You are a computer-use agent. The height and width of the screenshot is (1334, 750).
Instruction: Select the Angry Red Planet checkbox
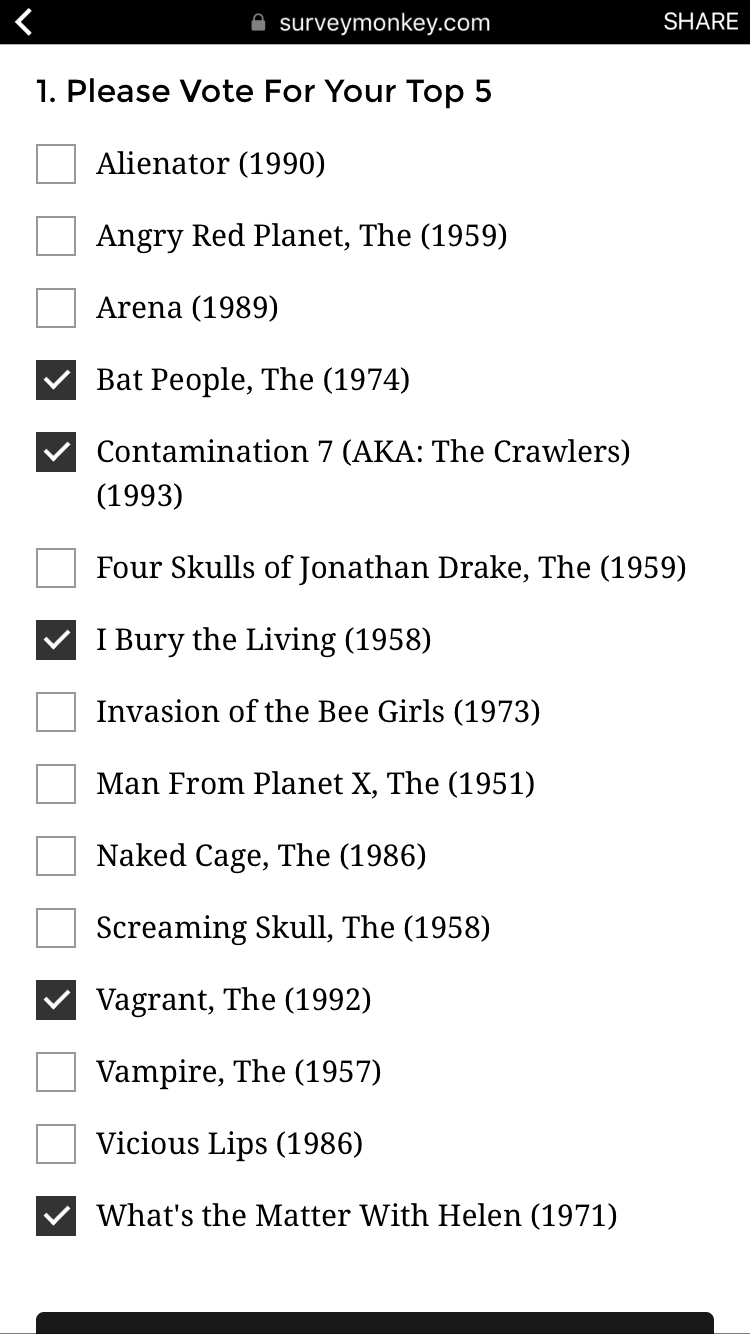[x=56, y=236]
